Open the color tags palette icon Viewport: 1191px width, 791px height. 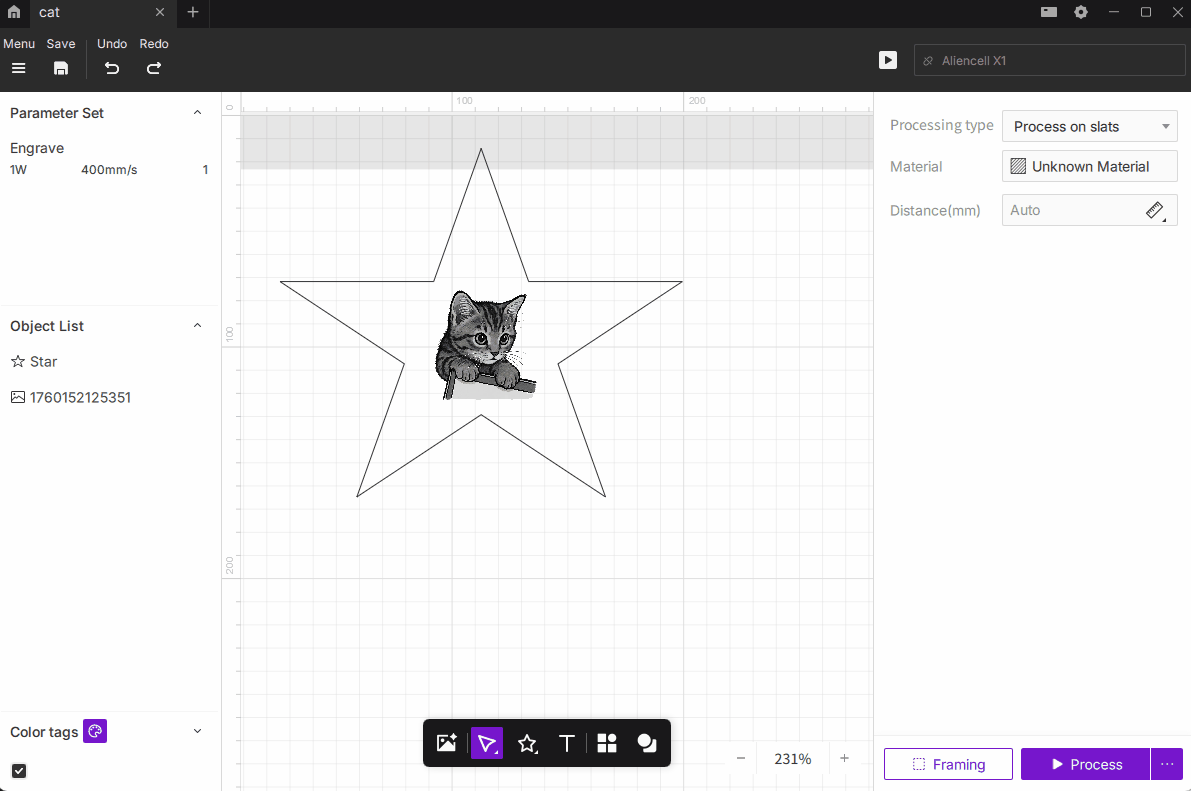tap(95, 732)
